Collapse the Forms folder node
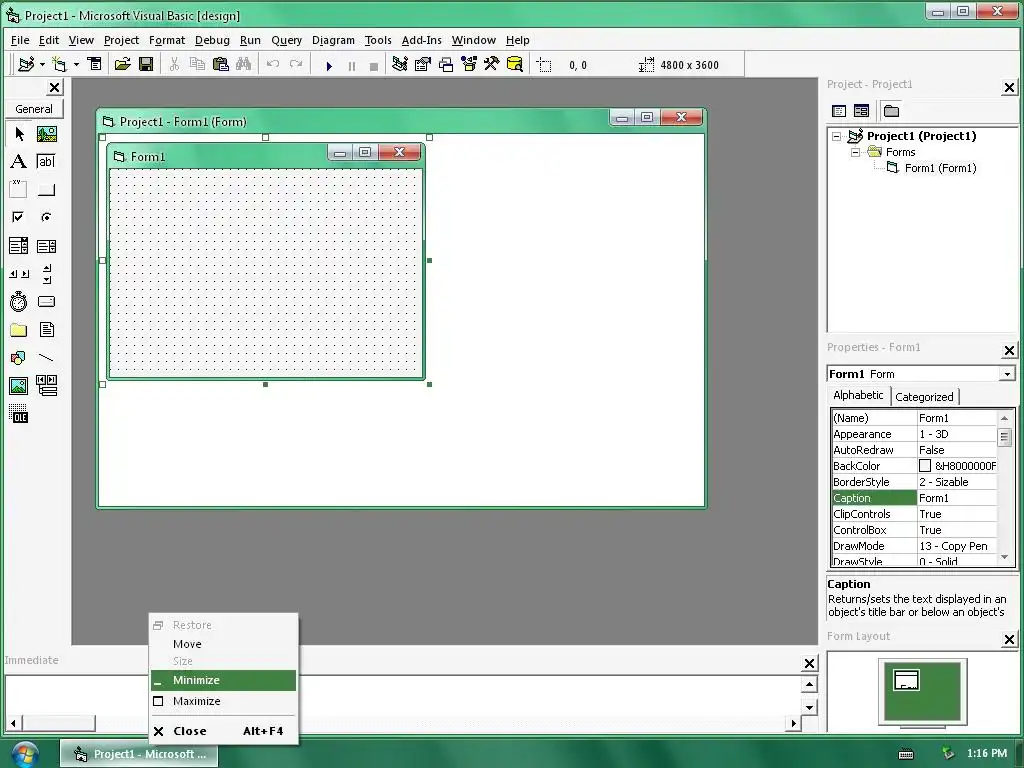This screenshot has width=1024, height=768. [856, 152]
